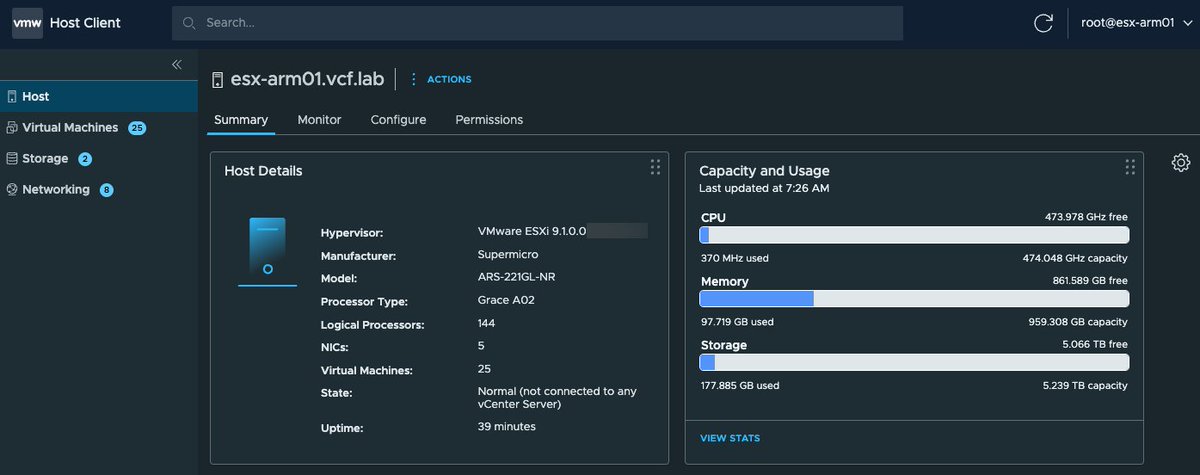The height and width of the screenshot is (475, 1200).
Task: Click the Manufacturer value Supermicro
Action: 507,255
